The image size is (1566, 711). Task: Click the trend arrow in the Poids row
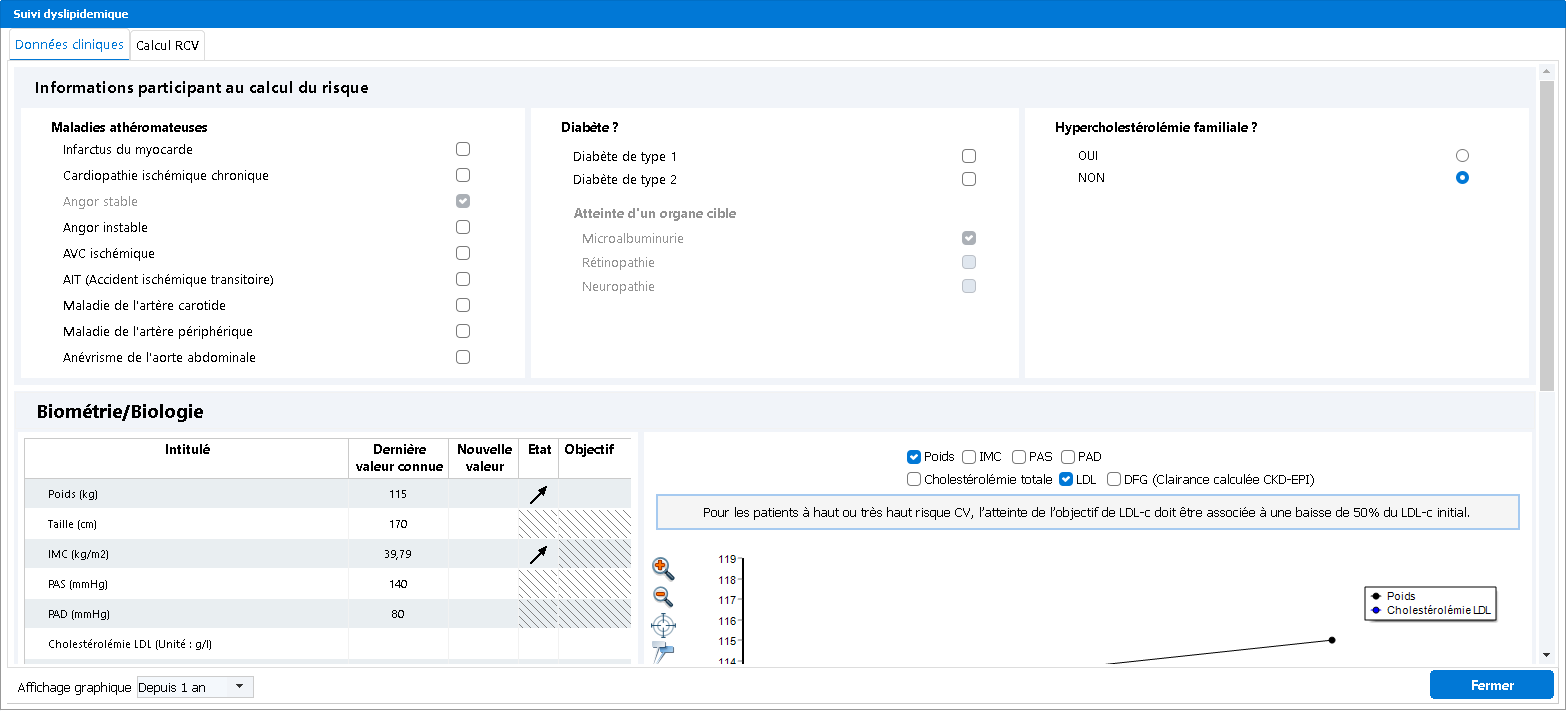(538, 494)
